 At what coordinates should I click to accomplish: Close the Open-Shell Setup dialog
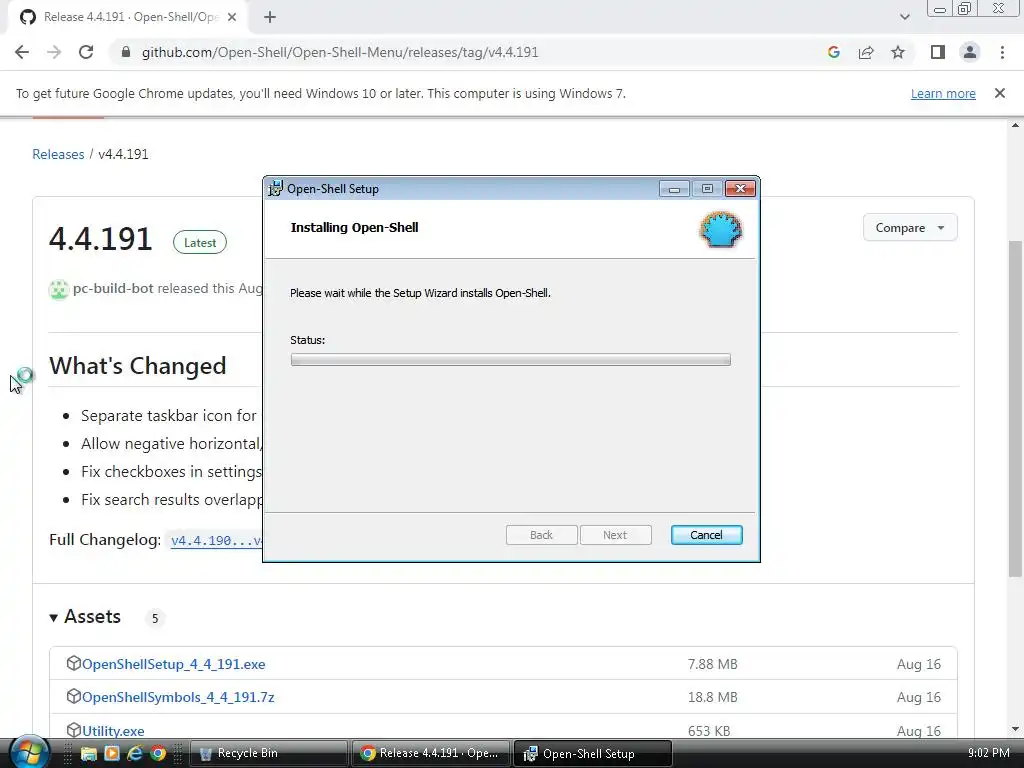click(x=741, y=189)
